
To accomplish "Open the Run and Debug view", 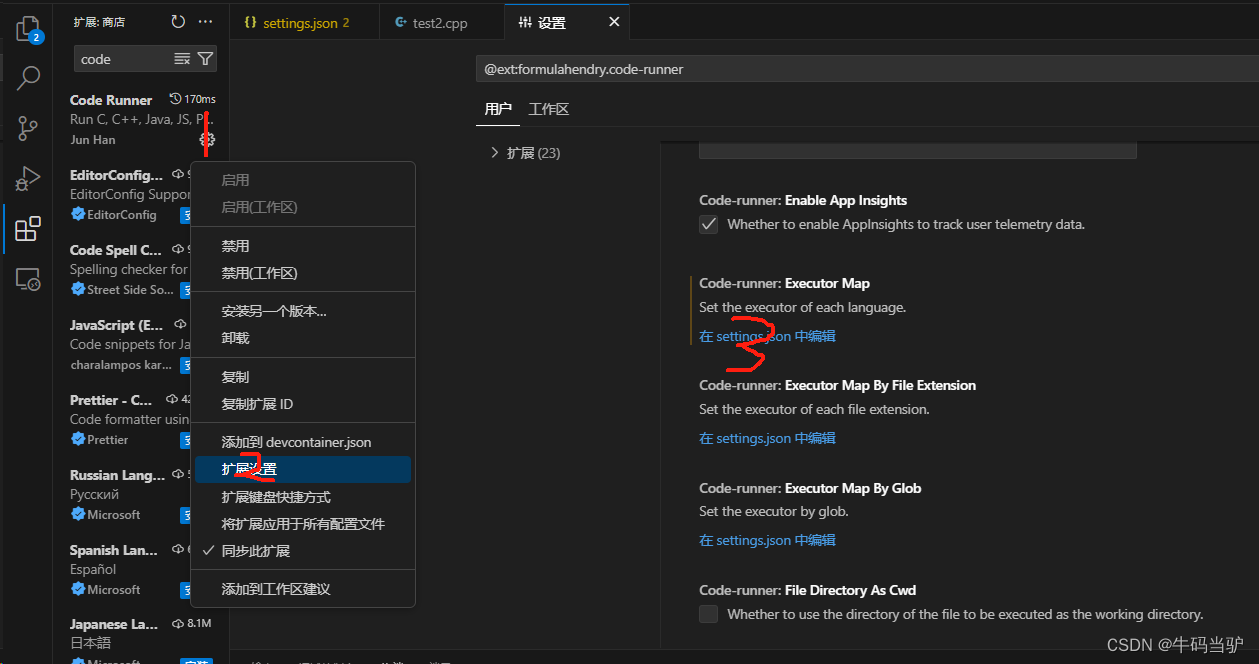I will pos(28,179).
